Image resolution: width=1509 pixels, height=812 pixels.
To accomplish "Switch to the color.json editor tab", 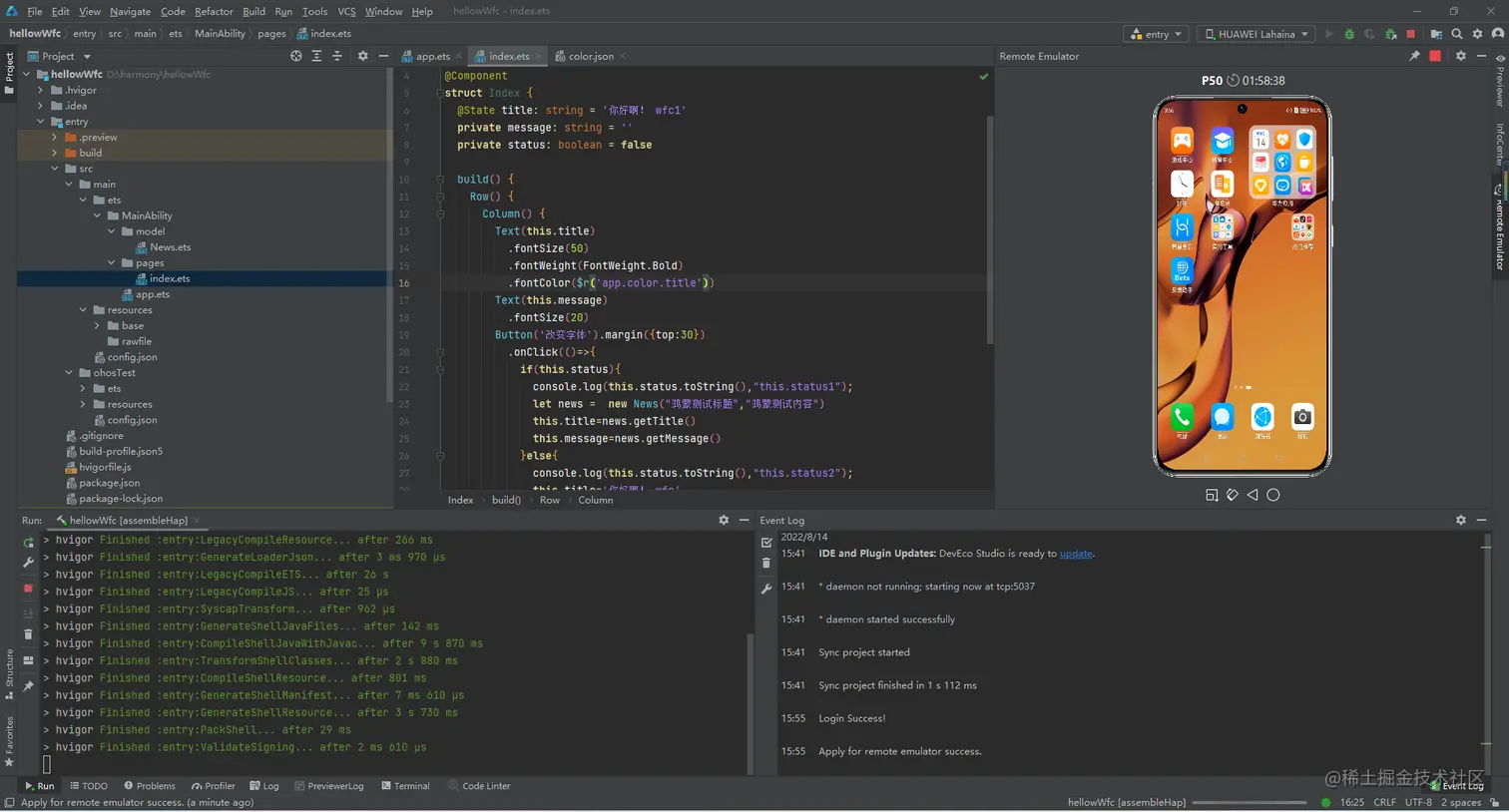I will click(591, 56).
